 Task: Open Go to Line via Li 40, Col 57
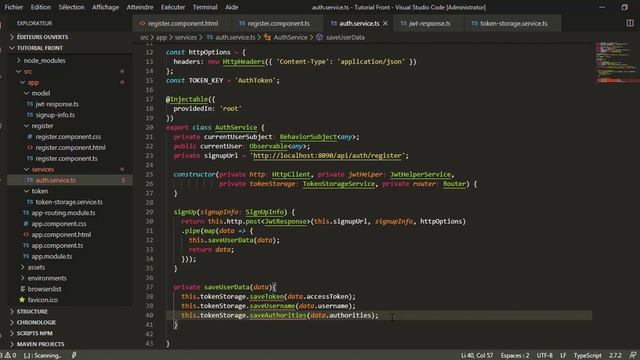point(477,355)
